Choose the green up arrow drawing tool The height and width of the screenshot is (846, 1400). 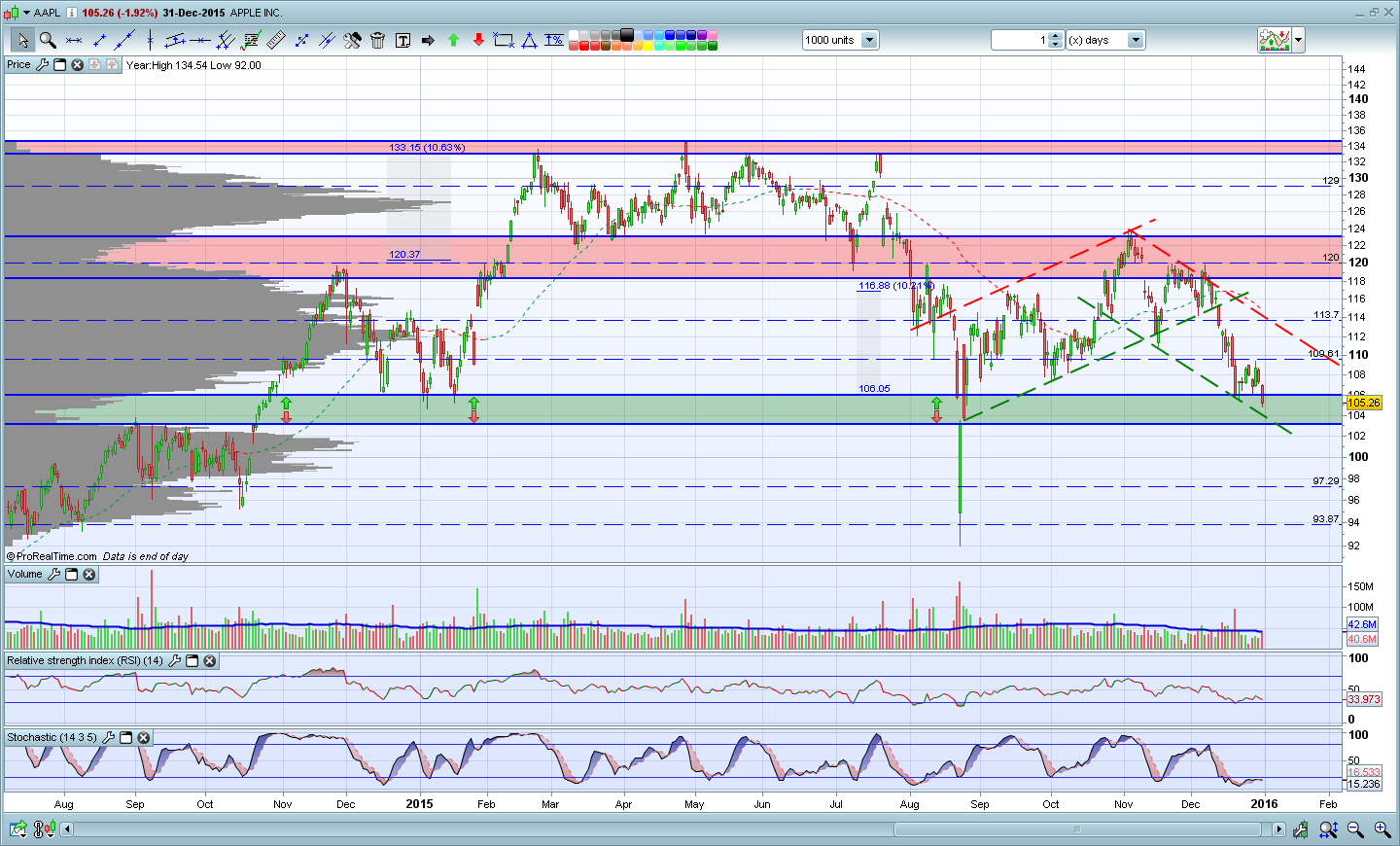[453, 40]
